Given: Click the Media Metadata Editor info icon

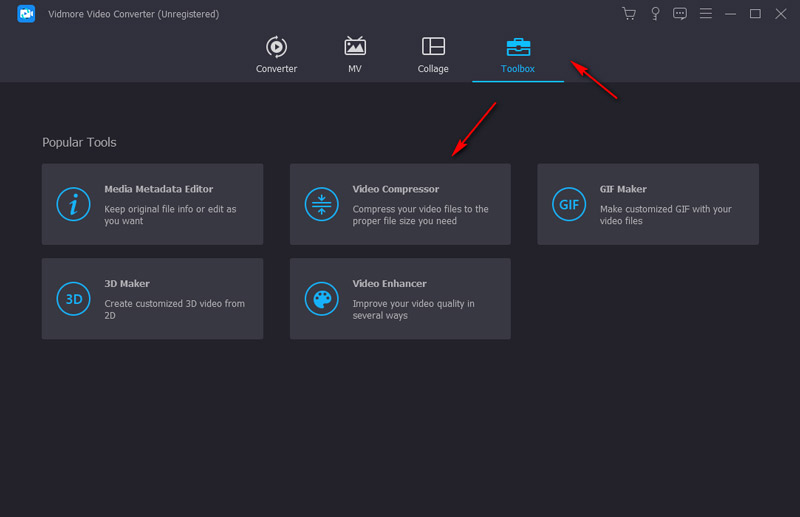Looking at the screenshot, I should [73, 204].
